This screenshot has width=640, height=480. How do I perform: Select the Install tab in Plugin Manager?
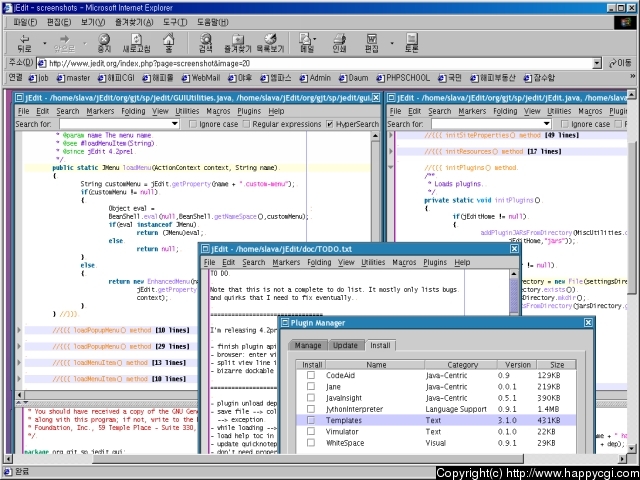tap(380, 345)
